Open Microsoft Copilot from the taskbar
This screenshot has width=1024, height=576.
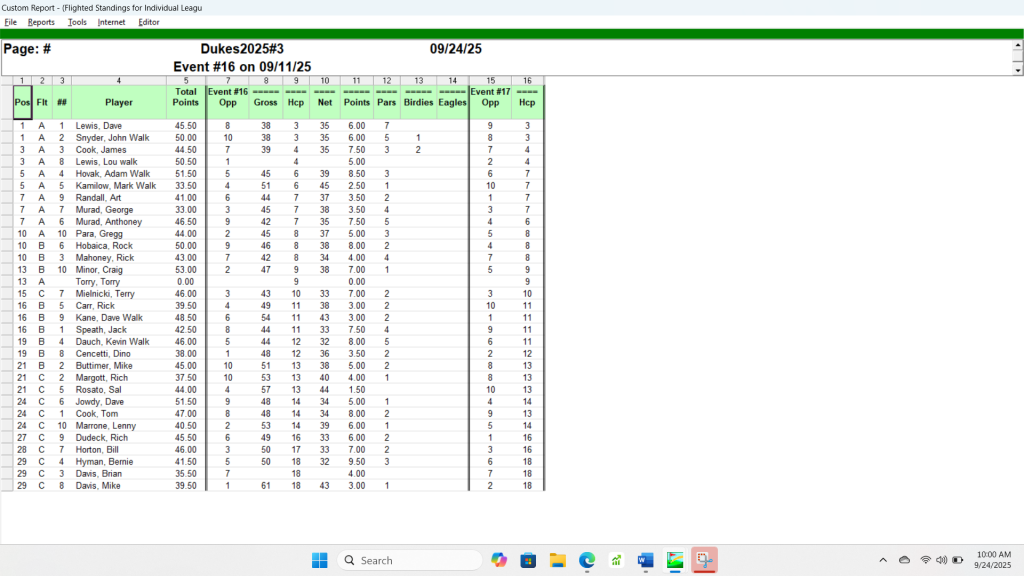(x=499, y=560)
